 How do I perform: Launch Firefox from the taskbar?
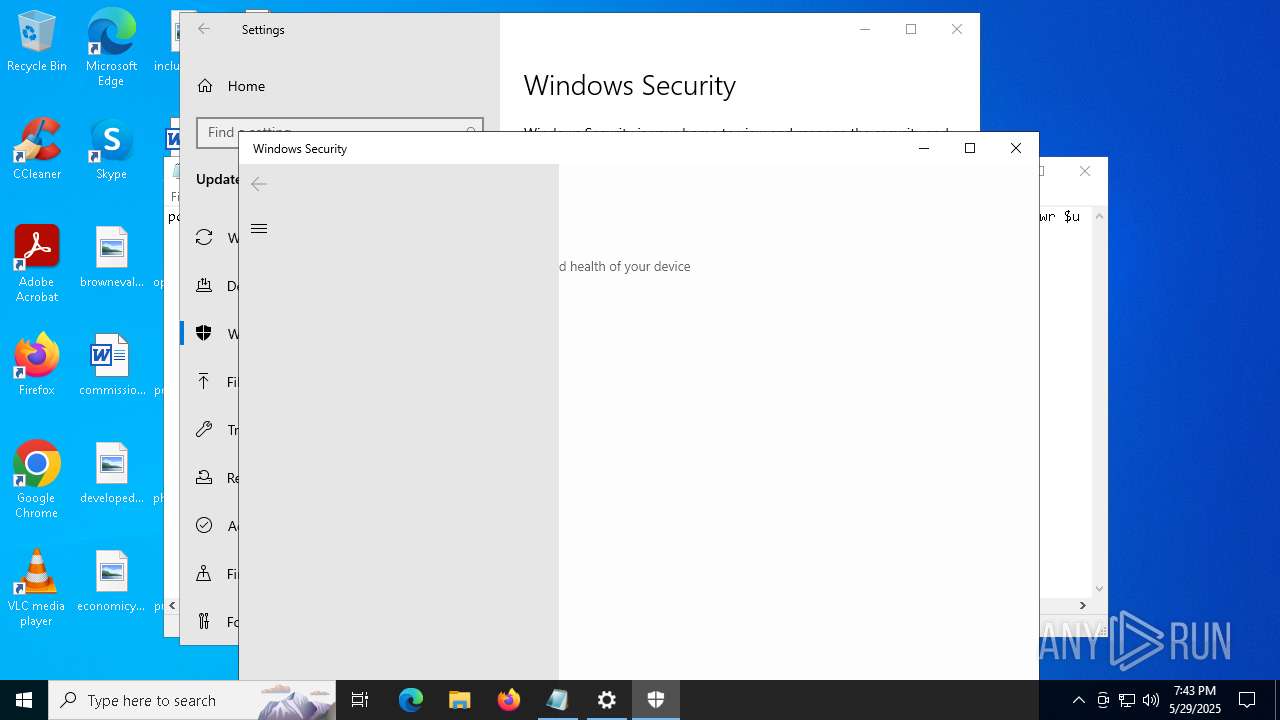tap(509, 700)
